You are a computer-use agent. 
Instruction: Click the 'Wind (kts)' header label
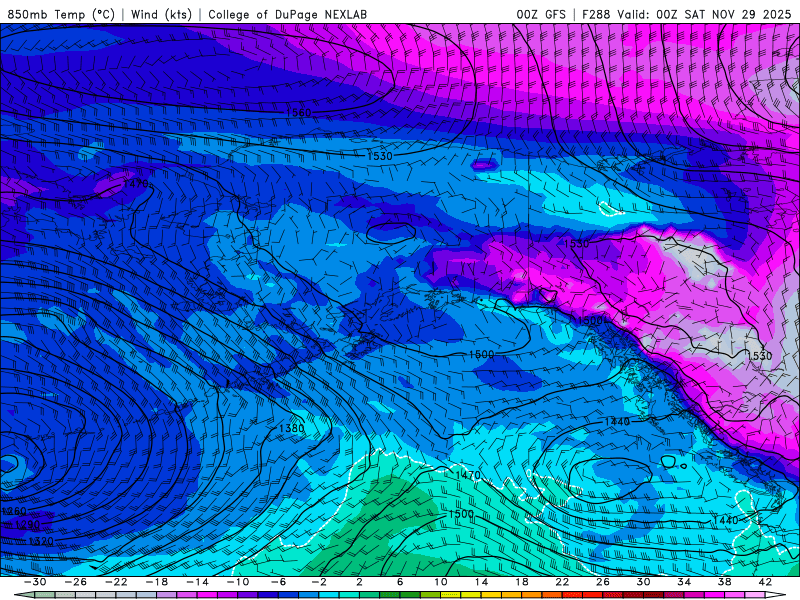click(161, 14)
